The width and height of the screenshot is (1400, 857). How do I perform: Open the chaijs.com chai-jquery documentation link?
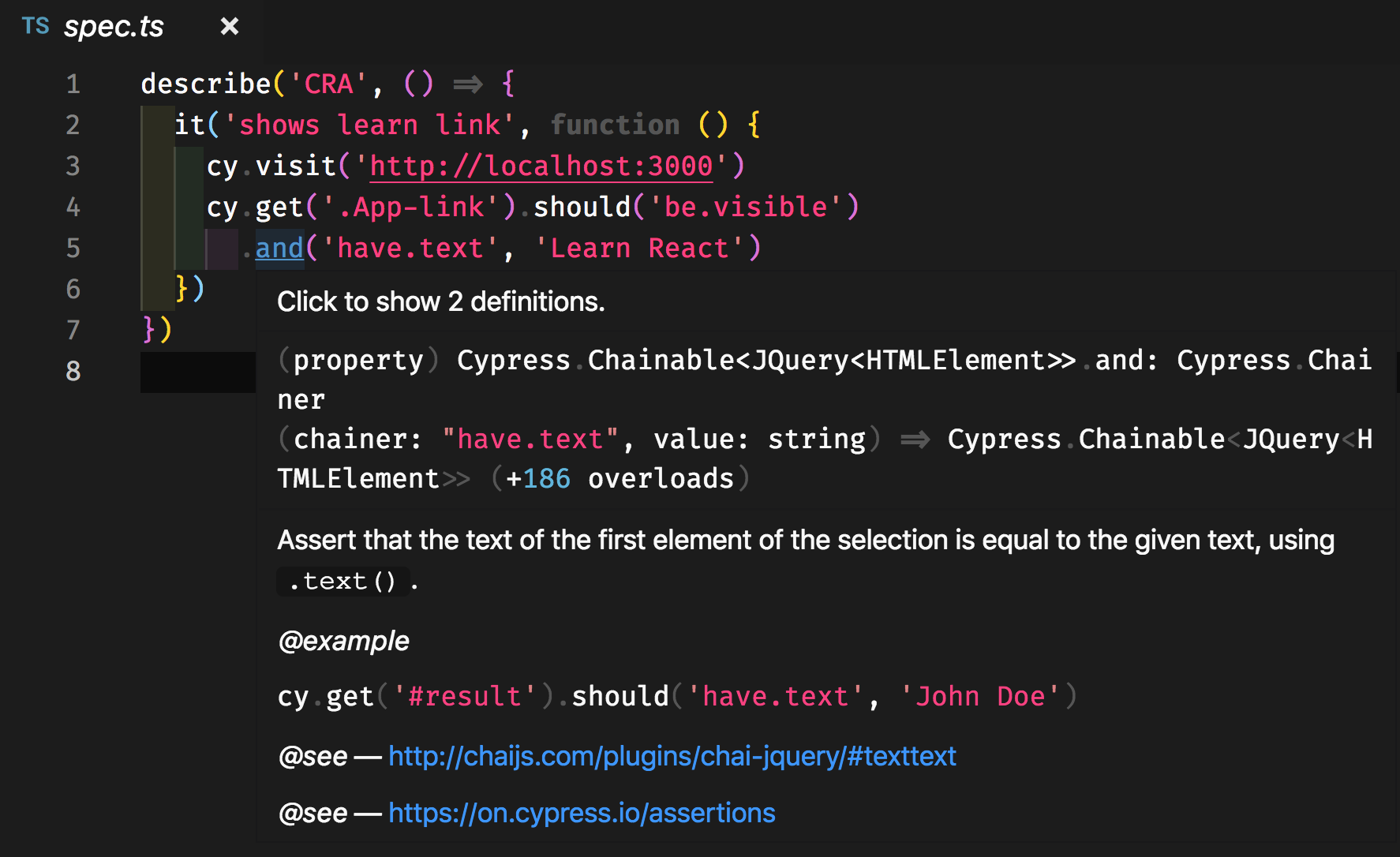(x=672, y=756)
